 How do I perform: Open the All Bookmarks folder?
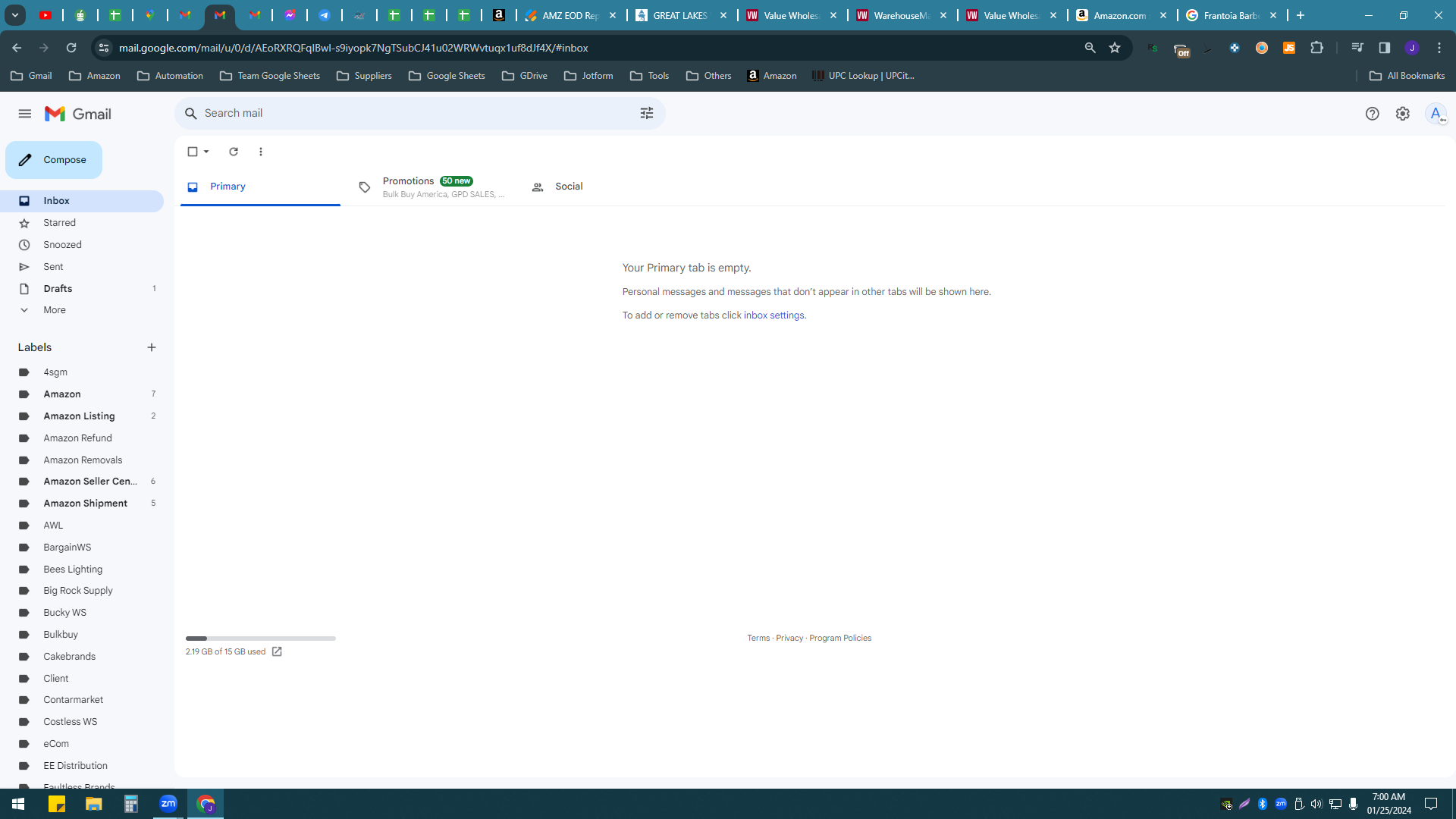(1407, 76)
